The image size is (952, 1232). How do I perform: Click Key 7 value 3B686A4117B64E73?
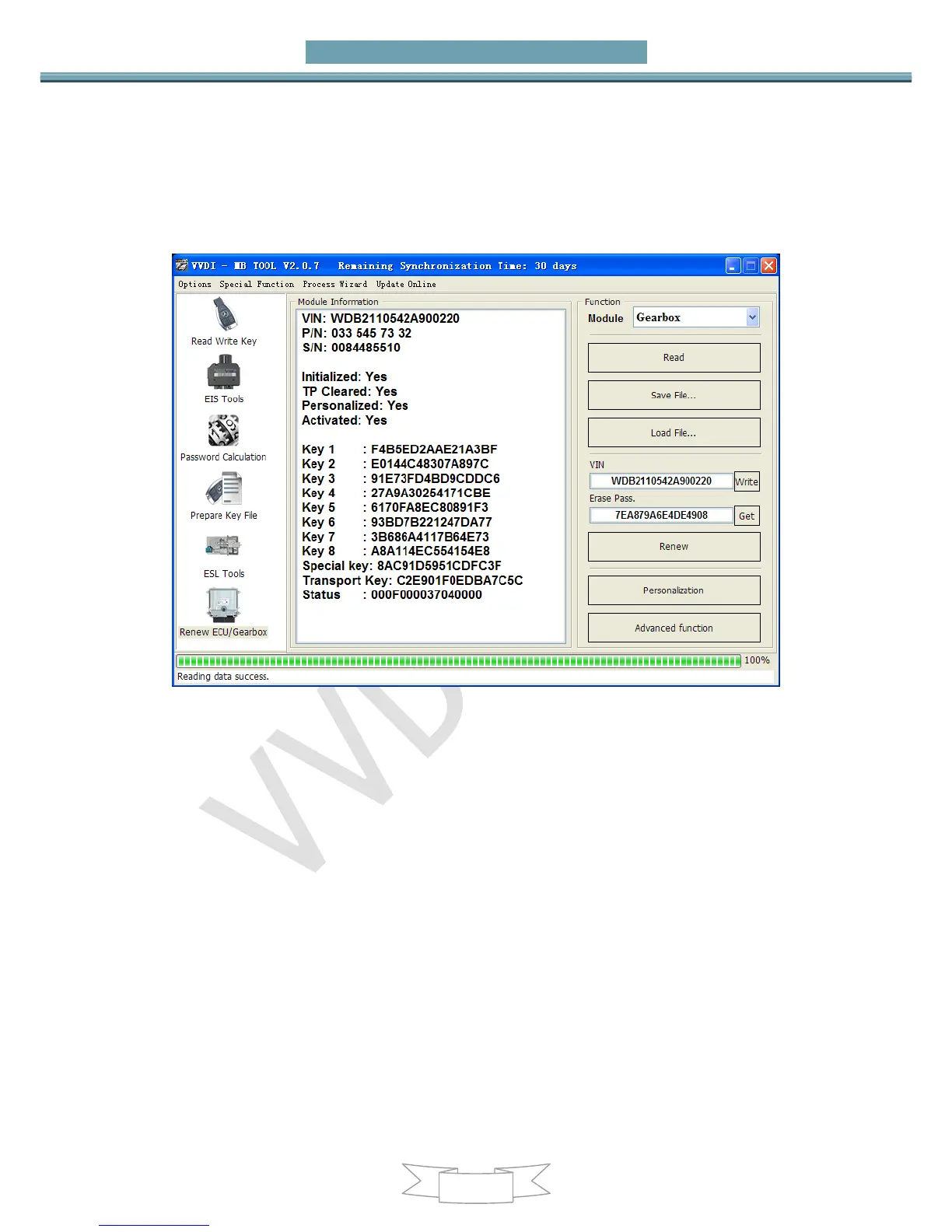tap(430, 537)
